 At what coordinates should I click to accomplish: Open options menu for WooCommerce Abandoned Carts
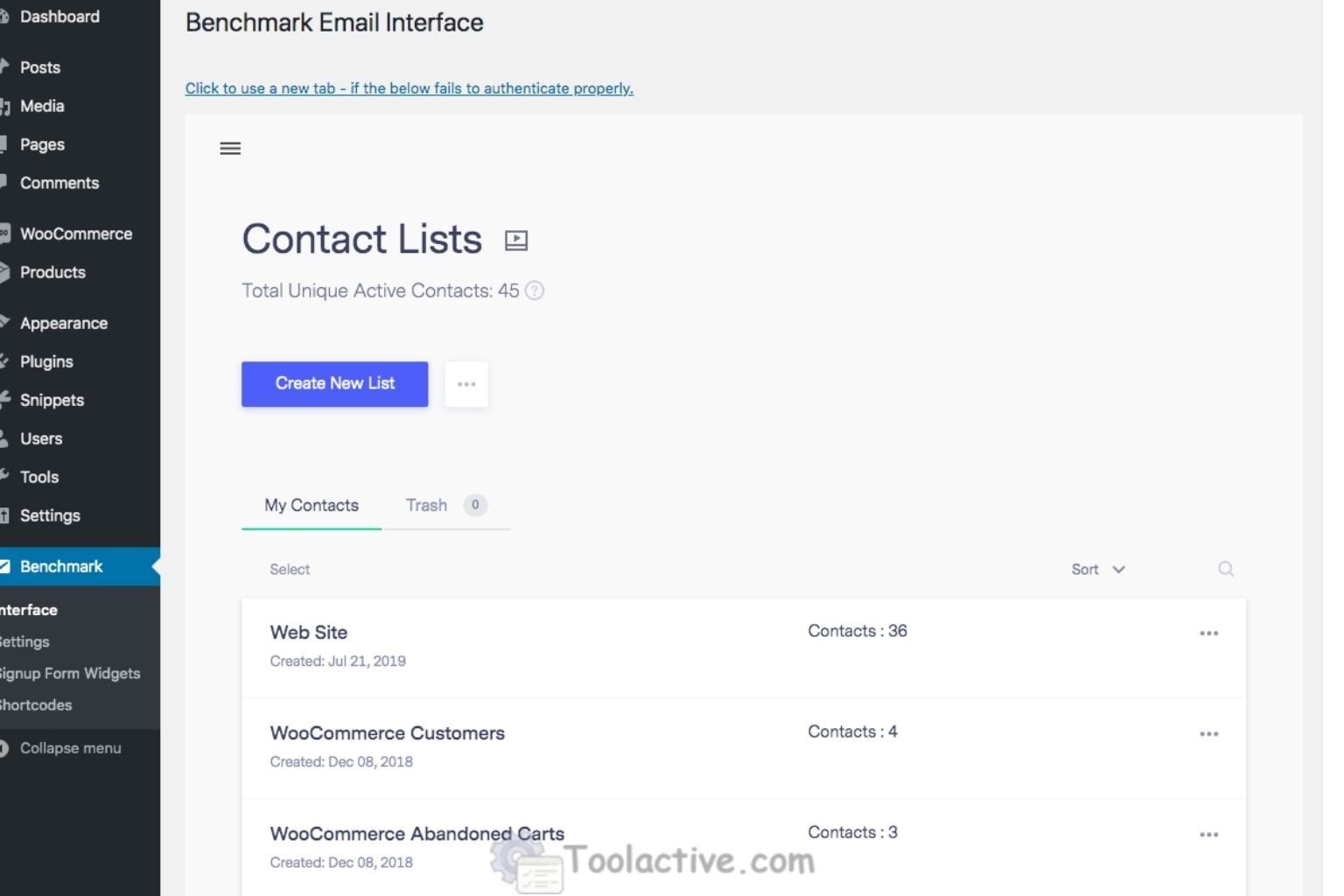[x=1210, y=834]
